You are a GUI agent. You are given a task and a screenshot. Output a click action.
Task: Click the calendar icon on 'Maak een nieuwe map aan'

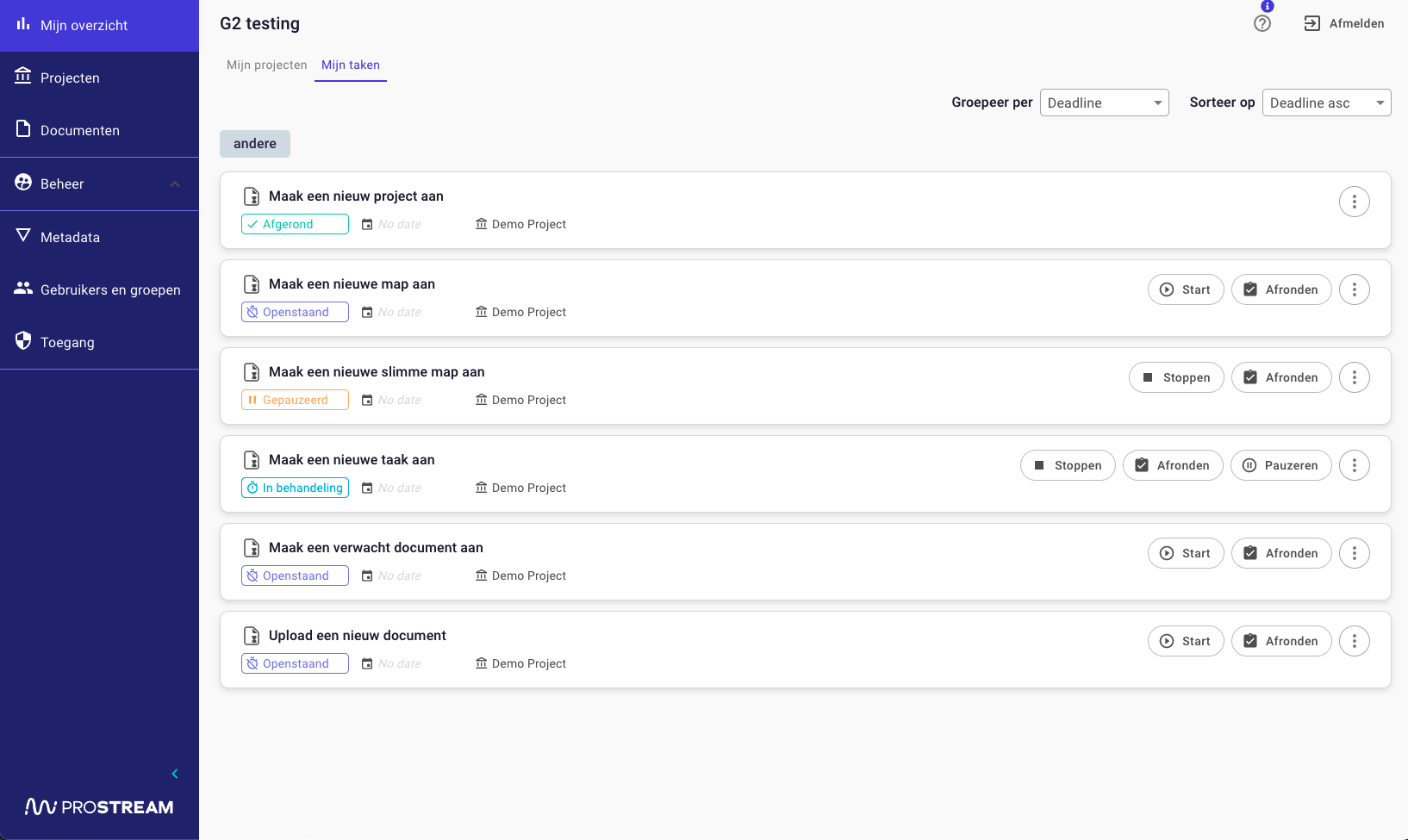(367, 312)
